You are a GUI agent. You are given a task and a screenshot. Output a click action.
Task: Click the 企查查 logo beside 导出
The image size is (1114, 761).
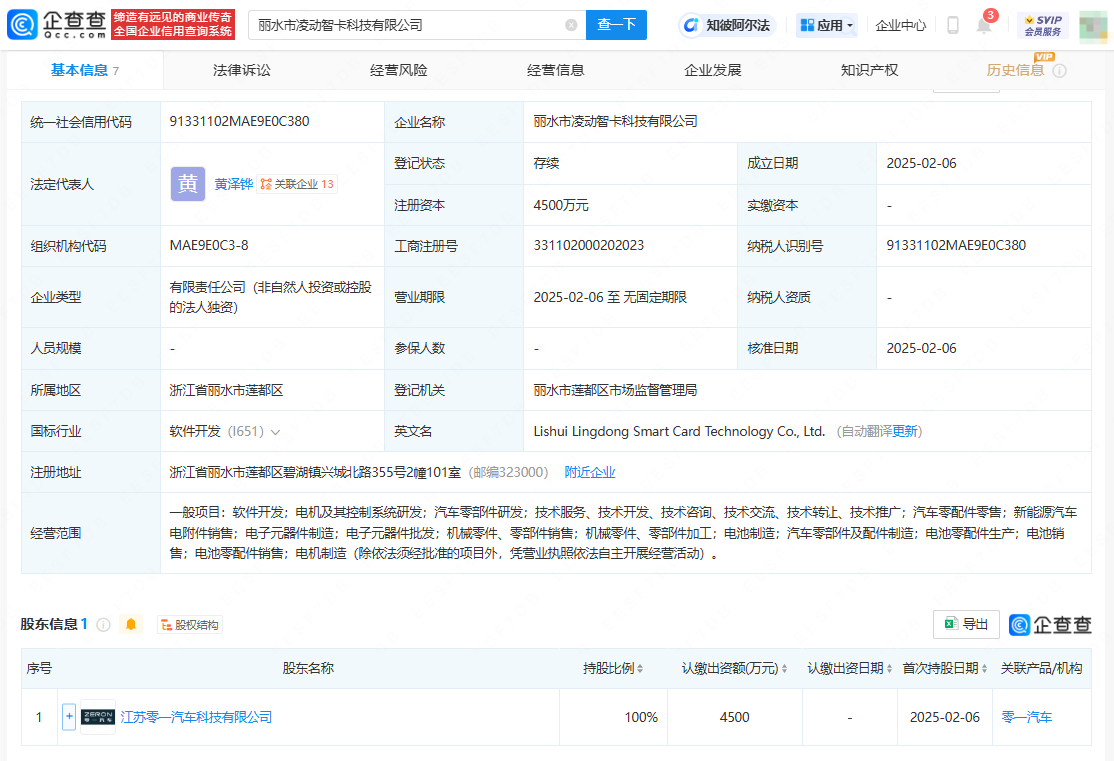click(1050, 625)
